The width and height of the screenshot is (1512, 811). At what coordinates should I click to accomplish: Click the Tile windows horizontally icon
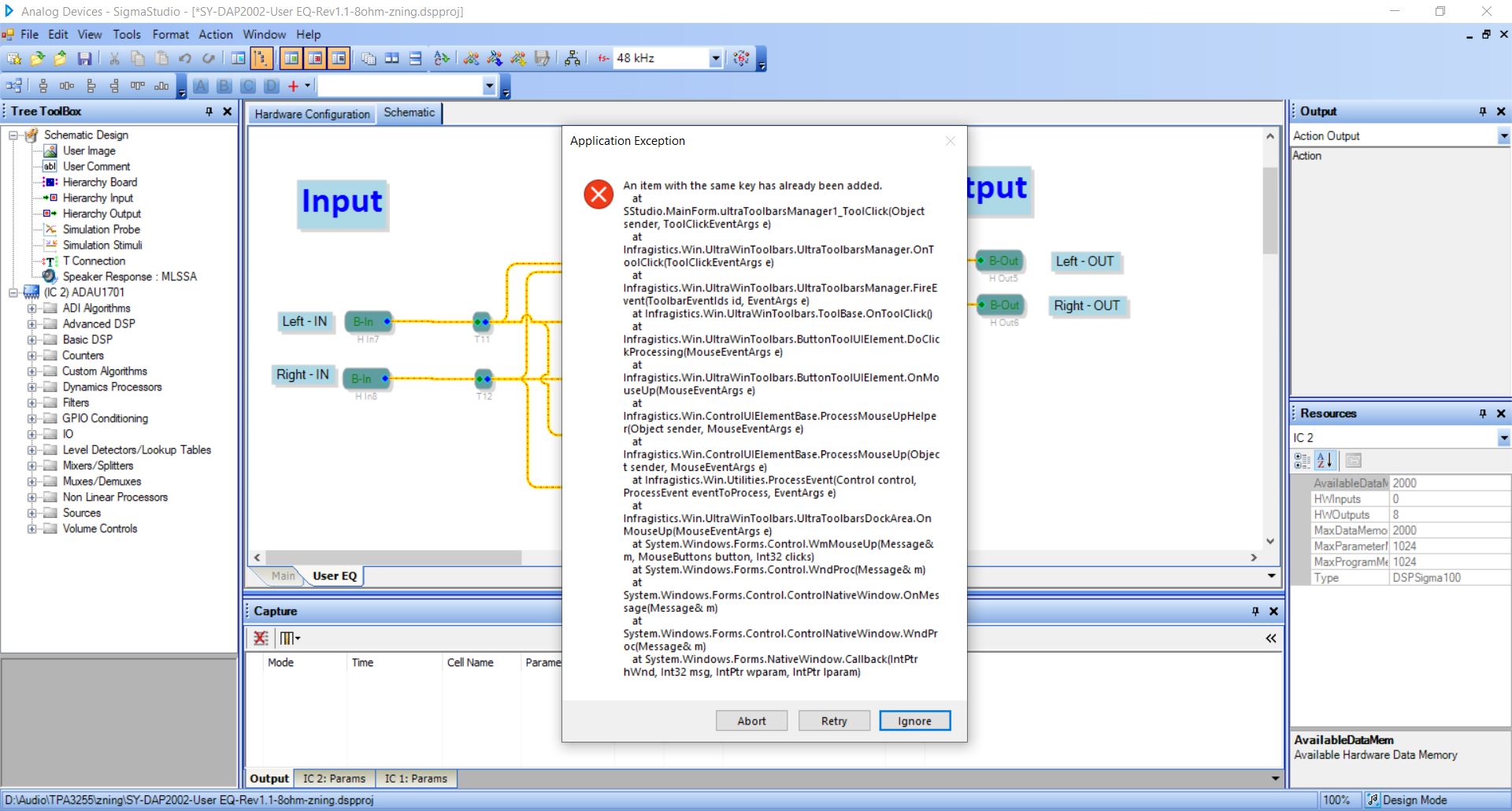pyautogui.click(x=416, y=58)
